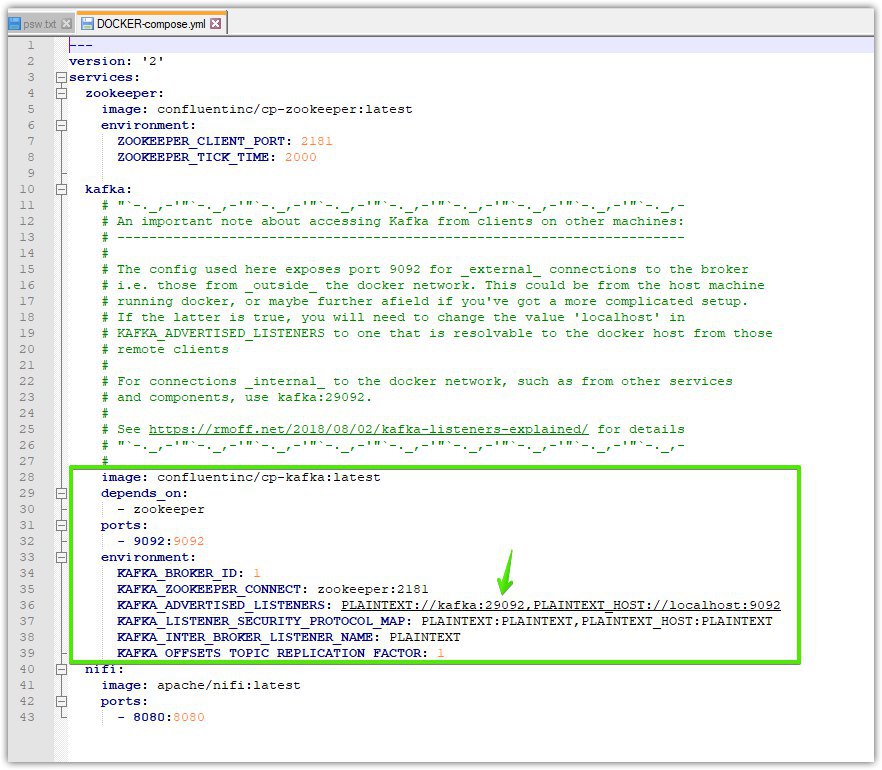The height and width of the screenshot is (770, 882).
Task: Click the 'services:' key
Action: pyautogui.click(x=105, y=78)
